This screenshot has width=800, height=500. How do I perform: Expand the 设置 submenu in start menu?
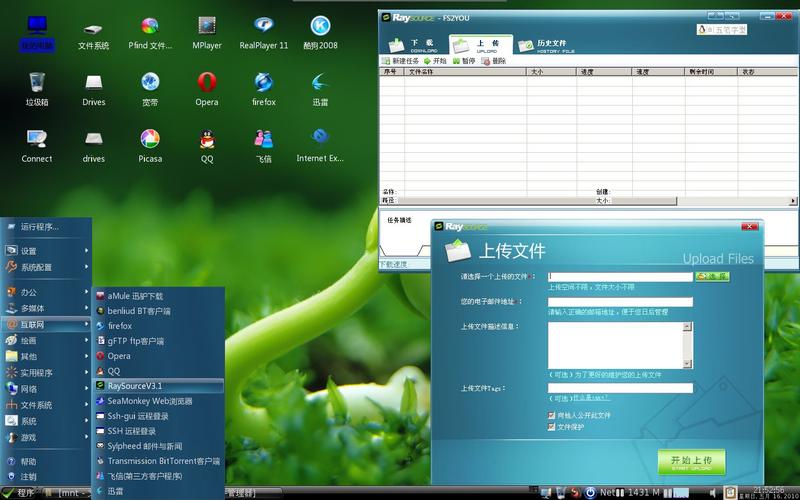coord(46,251)
